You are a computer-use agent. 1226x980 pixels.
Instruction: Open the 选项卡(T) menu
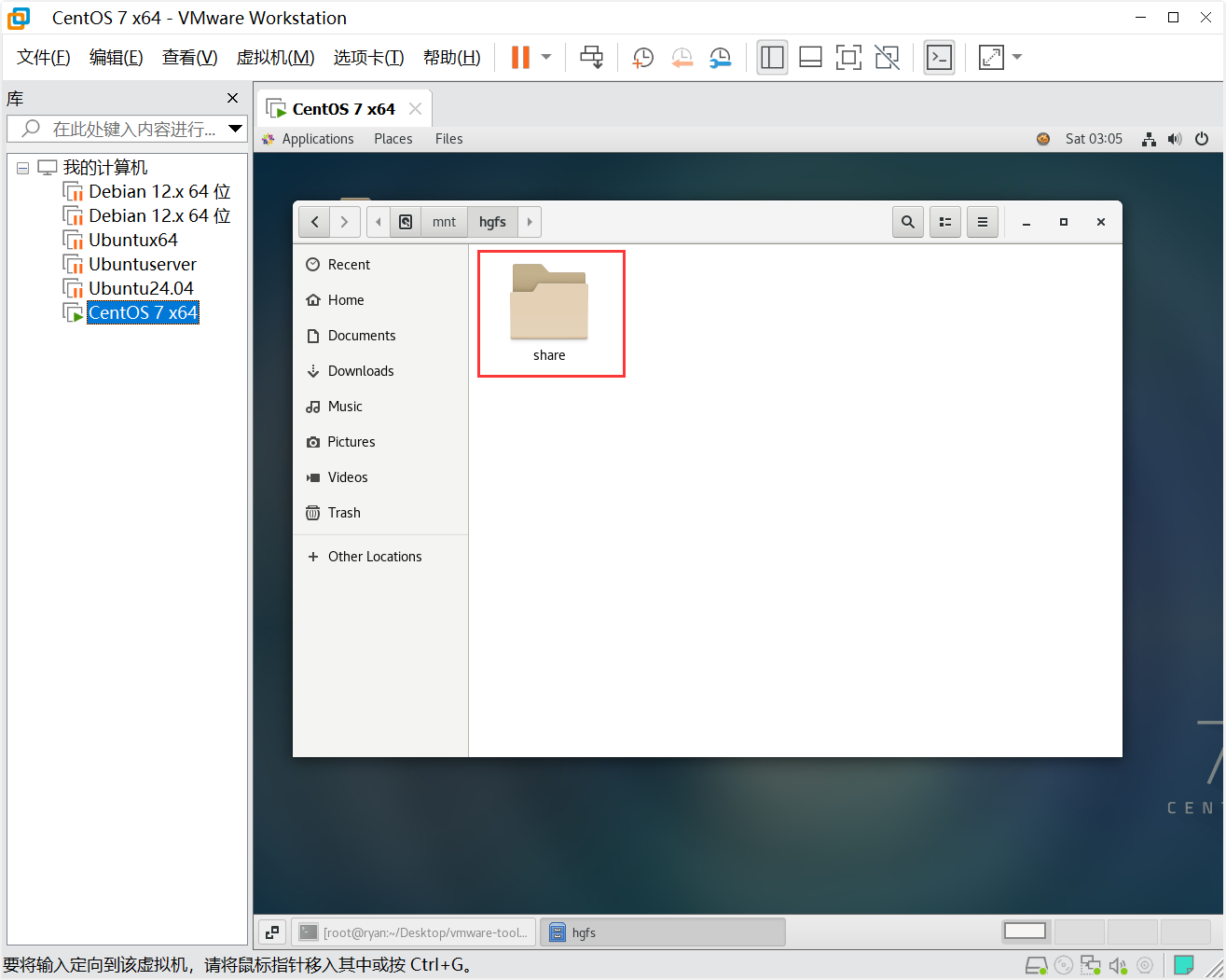369,57
